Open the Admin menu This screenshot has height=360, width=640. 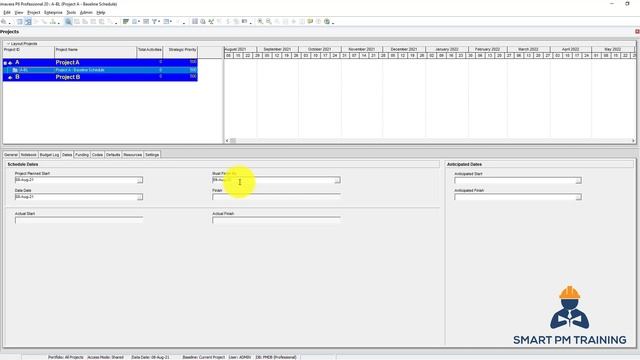pyautogui.click(x=86, y=13)
